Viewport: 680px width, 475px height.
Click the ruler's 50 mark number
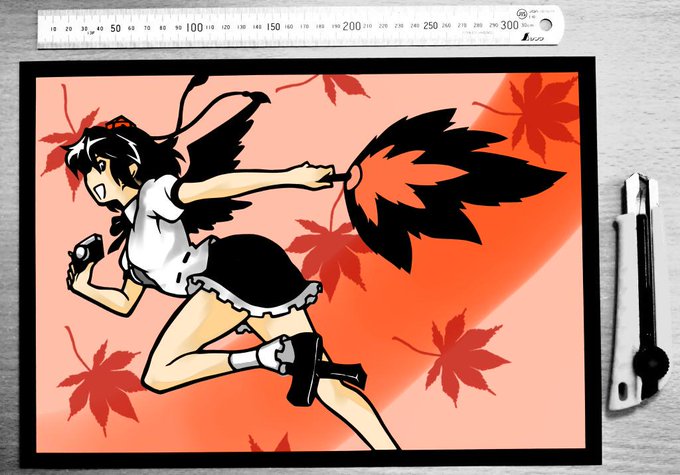tap(115, 28)
